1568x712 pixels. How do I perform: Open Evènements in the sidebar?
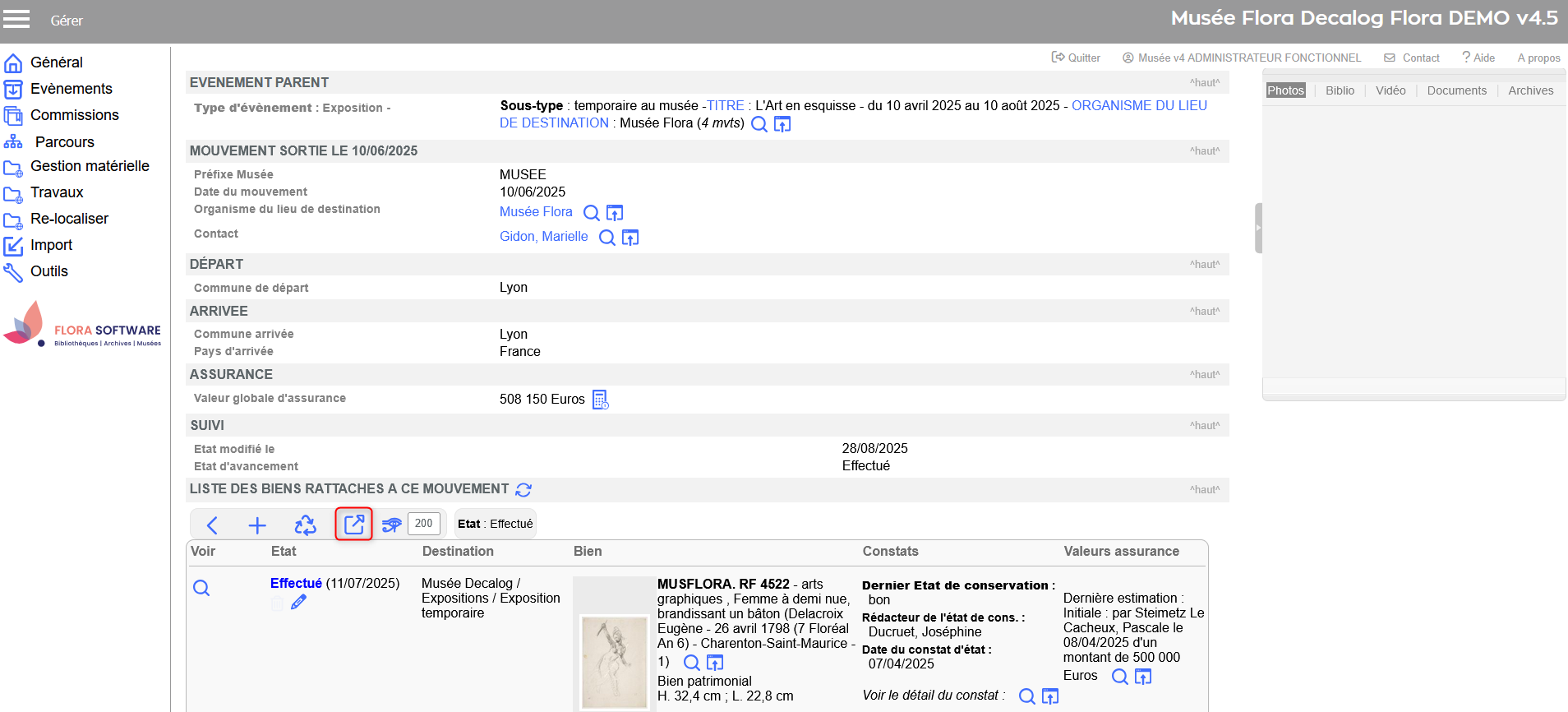(x=71, y=89)
